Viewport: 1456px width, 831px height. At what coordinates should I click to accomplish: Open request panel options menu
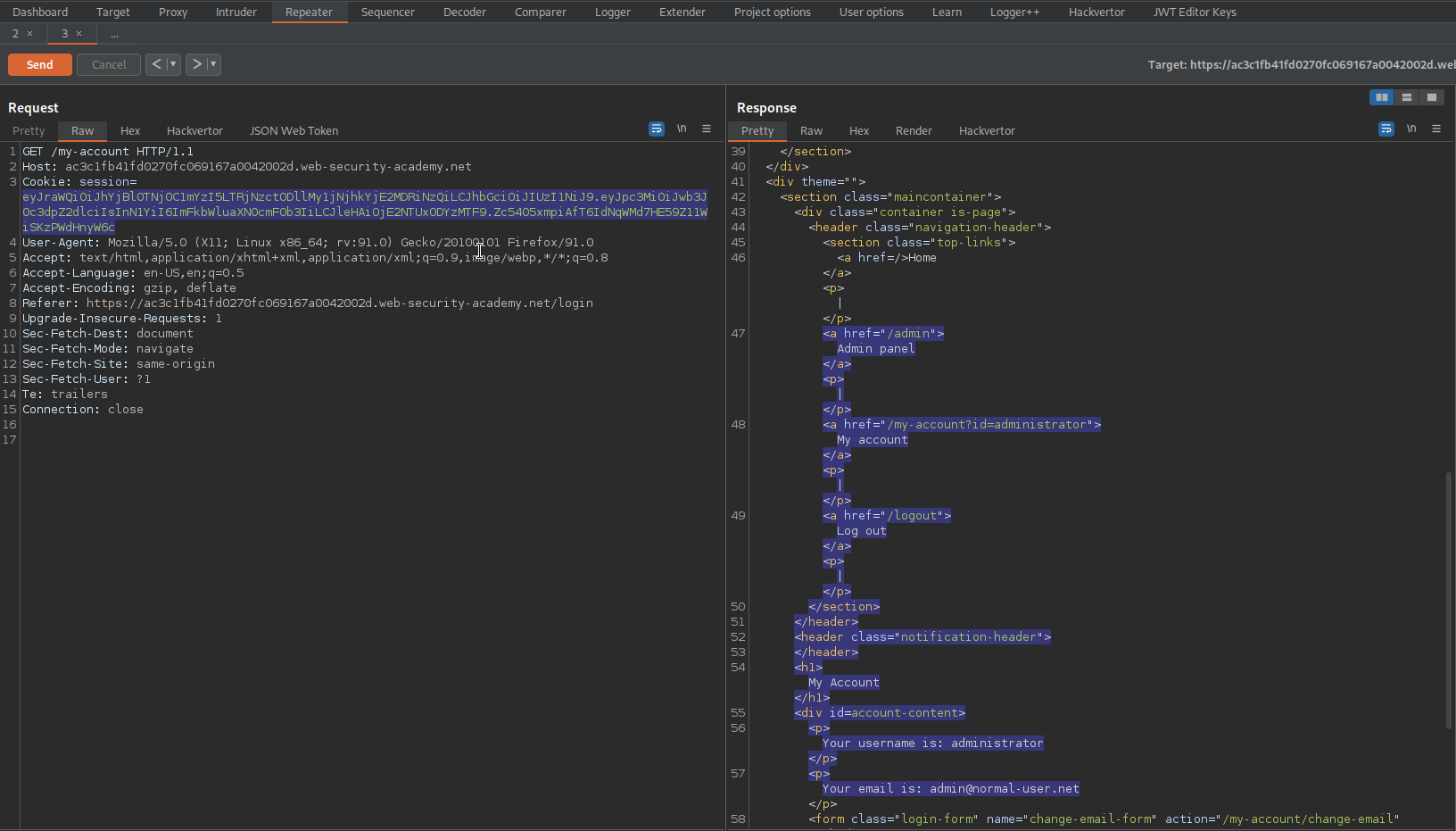(707, 129)
